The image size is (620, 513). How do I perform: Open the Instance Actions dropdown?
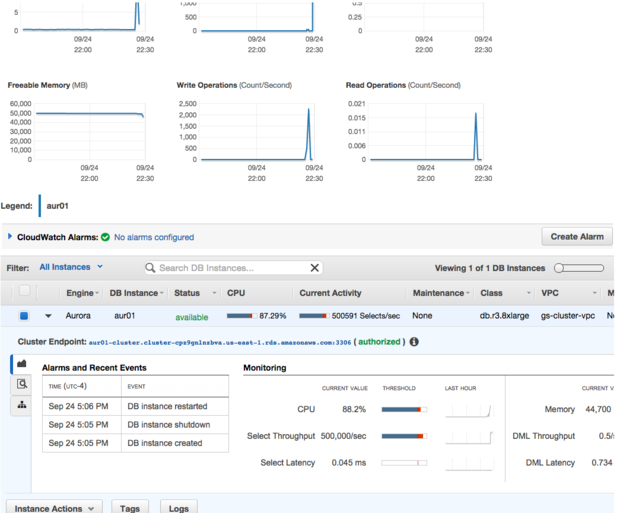(54, 507)
